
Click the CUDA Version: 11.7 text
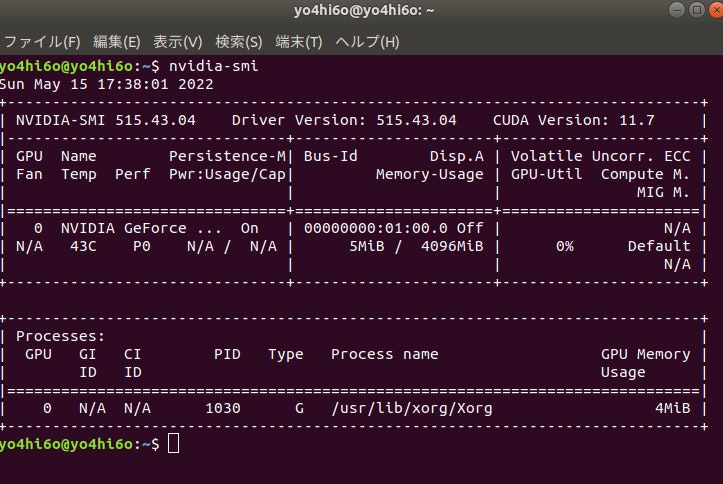tap(574, 120)
